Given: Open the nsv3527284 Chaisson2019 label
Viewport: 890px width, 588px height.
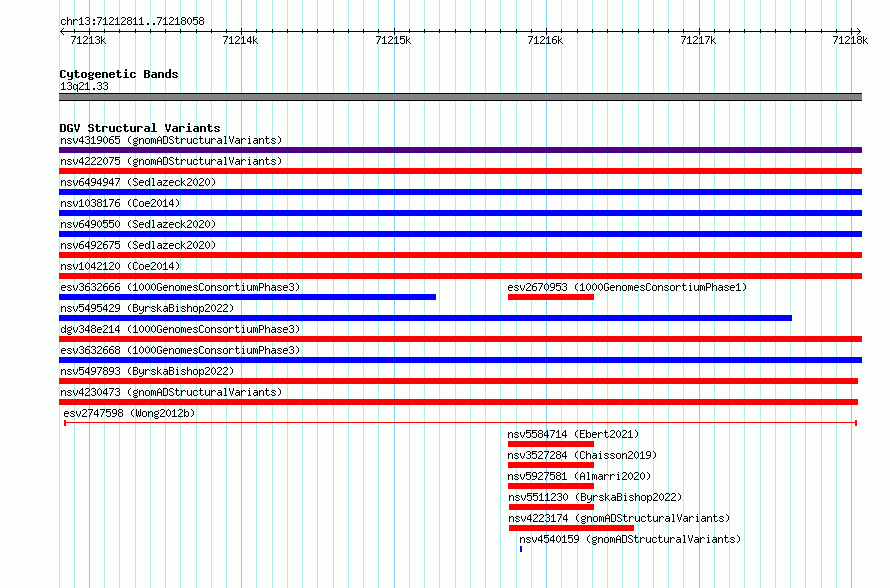Looking at the screenshot, I should click(x=582, y=455).
